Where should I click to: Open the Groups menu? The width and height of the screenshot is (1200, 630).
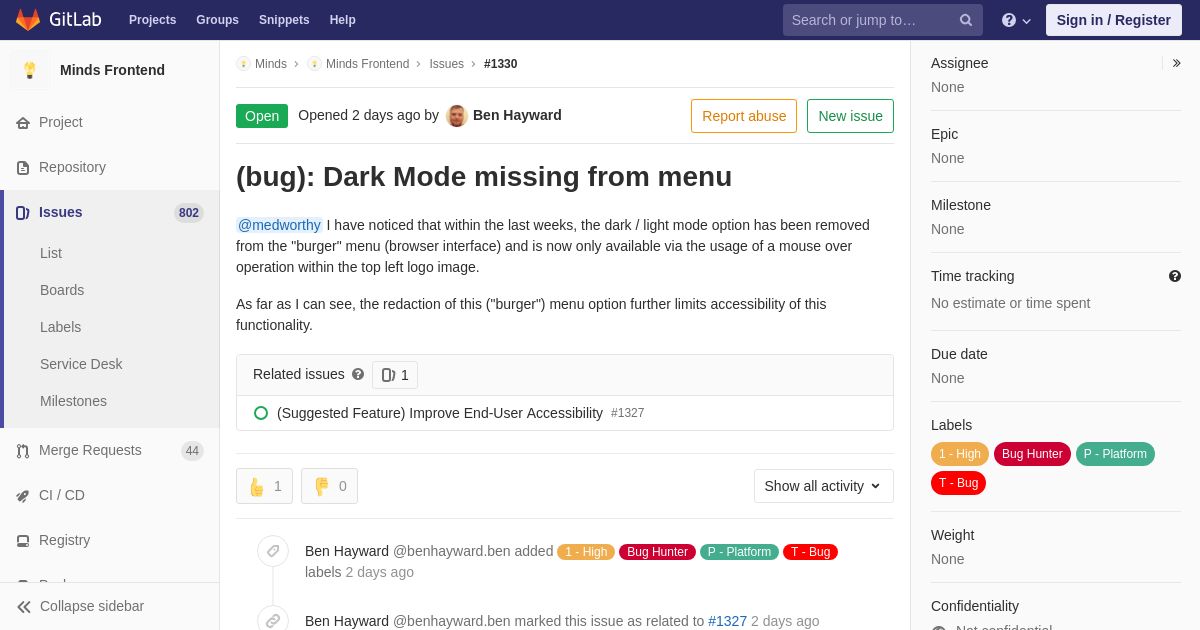tap(217, 20)
